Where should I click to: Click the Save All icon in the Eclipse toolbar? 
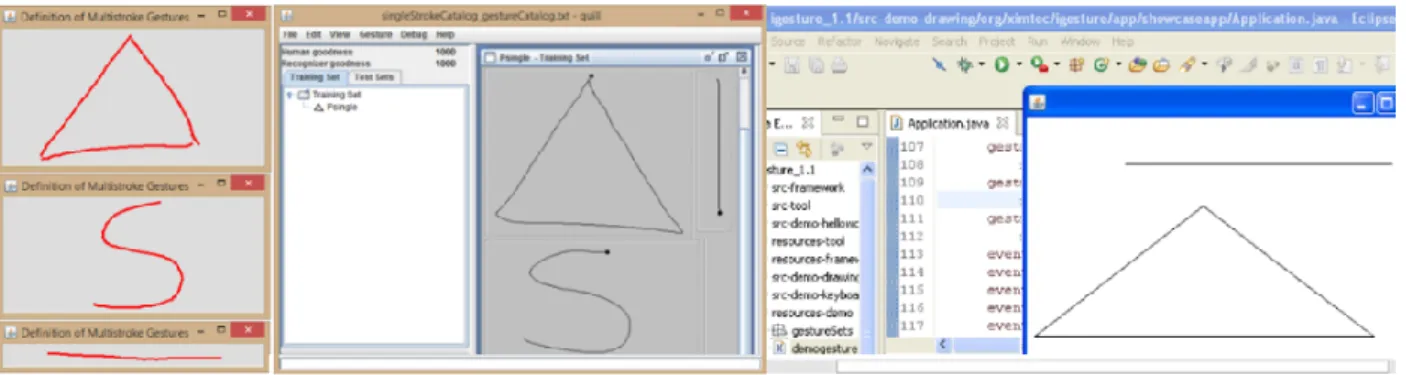[818, 66]
